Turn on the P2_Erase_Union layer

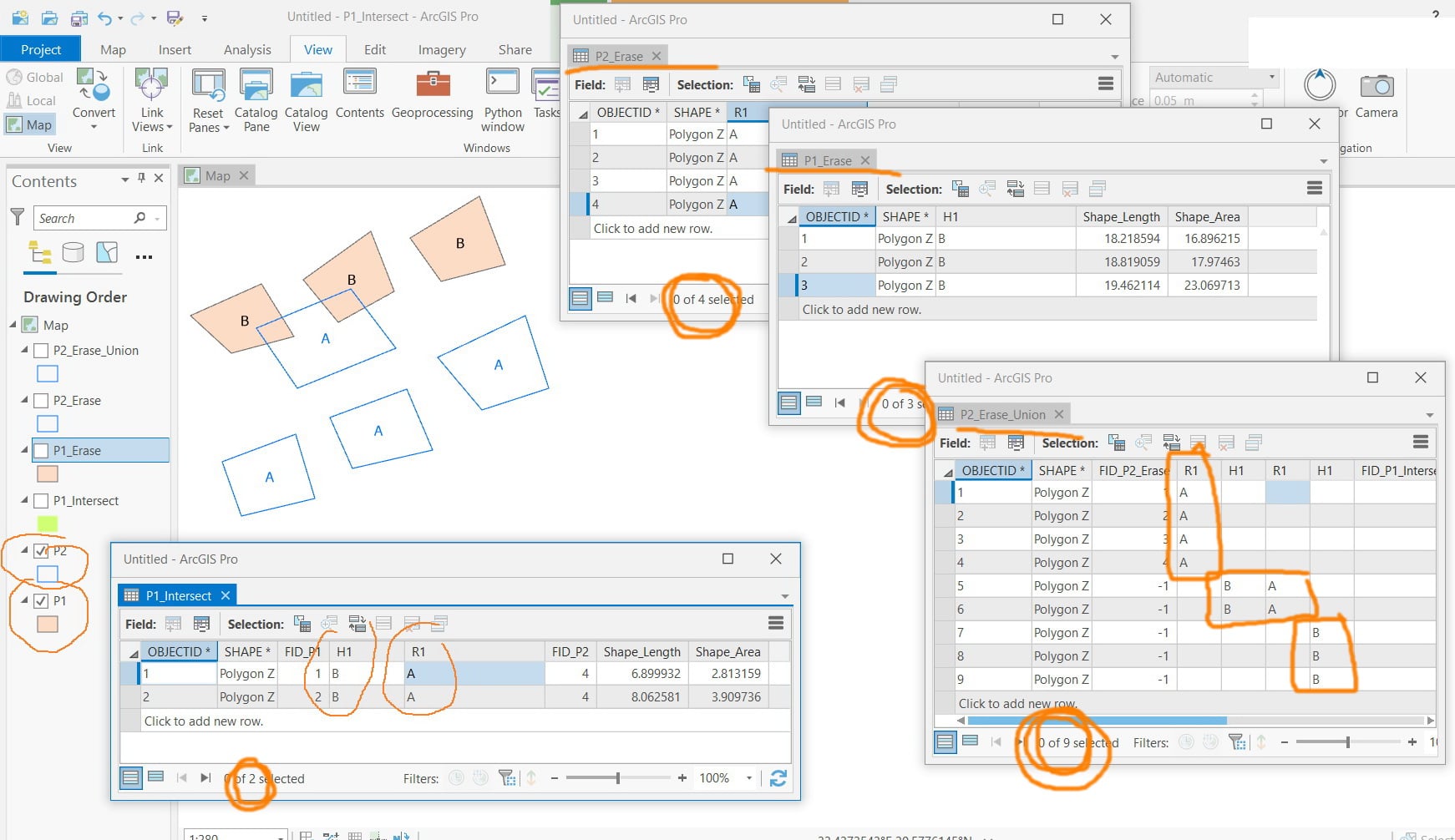pos(41,351)
